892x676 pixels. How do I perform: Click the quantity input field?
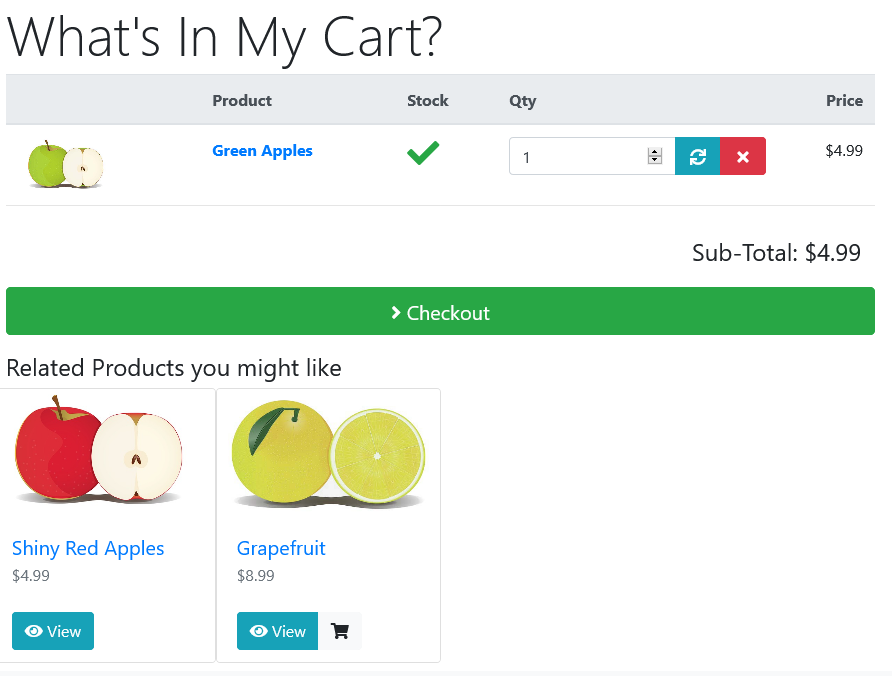[592, 156]
